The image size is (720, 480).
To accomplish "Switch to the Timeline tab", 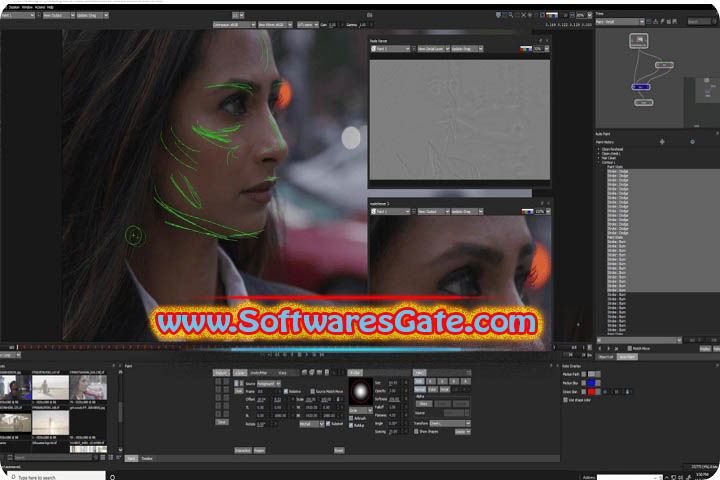I will (147, 458).
